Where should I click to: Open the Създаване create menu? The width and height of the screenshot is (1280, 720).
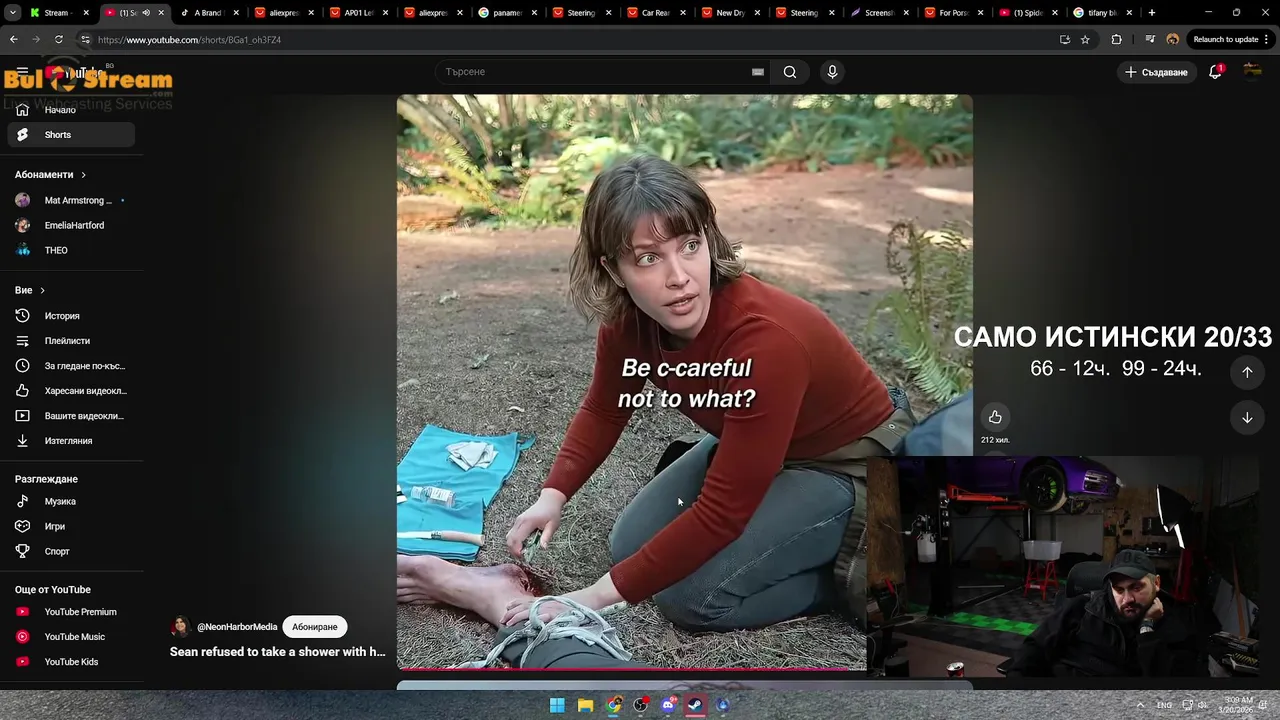click(1156, 72)
